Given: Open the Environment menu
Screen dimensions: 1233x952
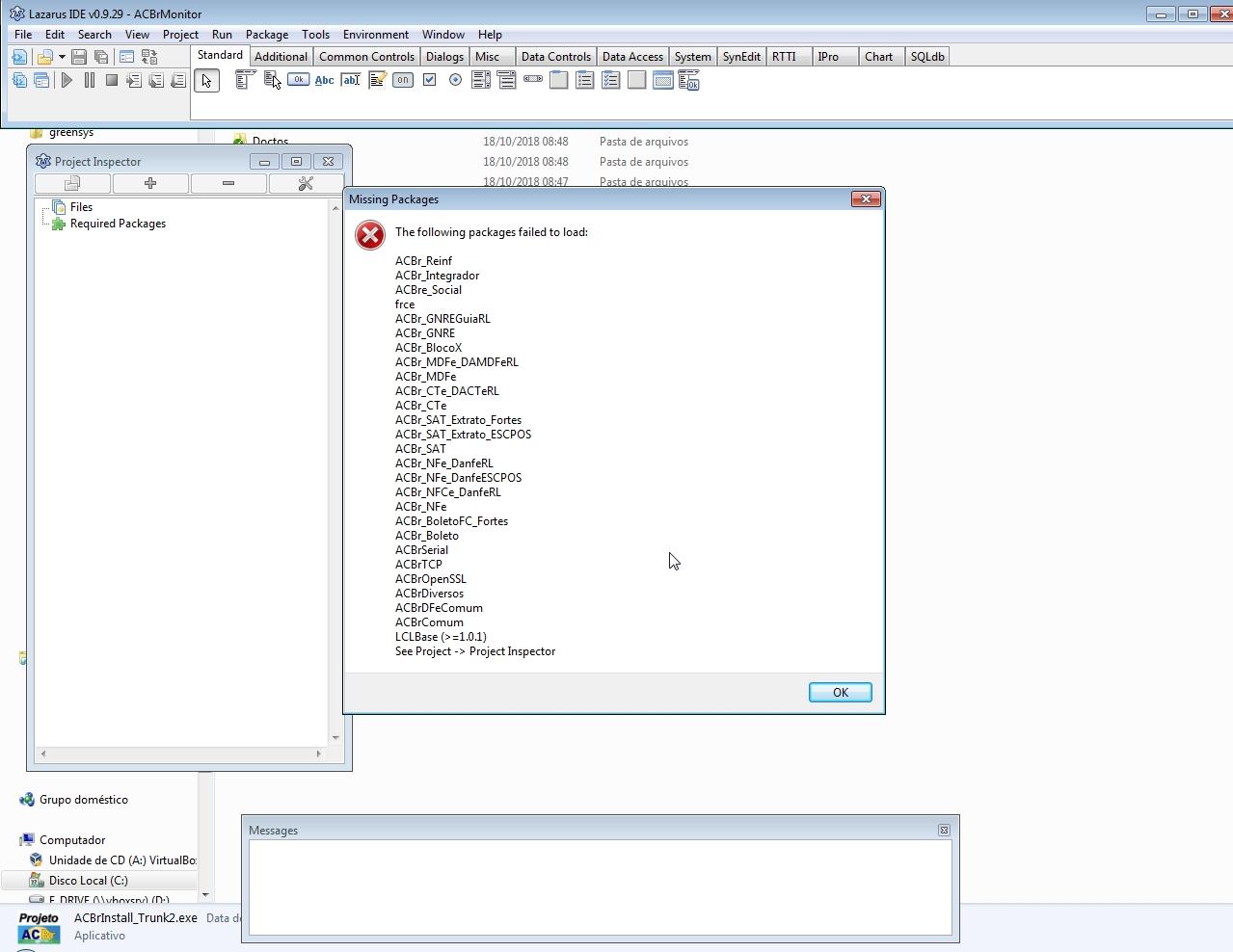Looking at the screenshot, I should coord(376,34).
